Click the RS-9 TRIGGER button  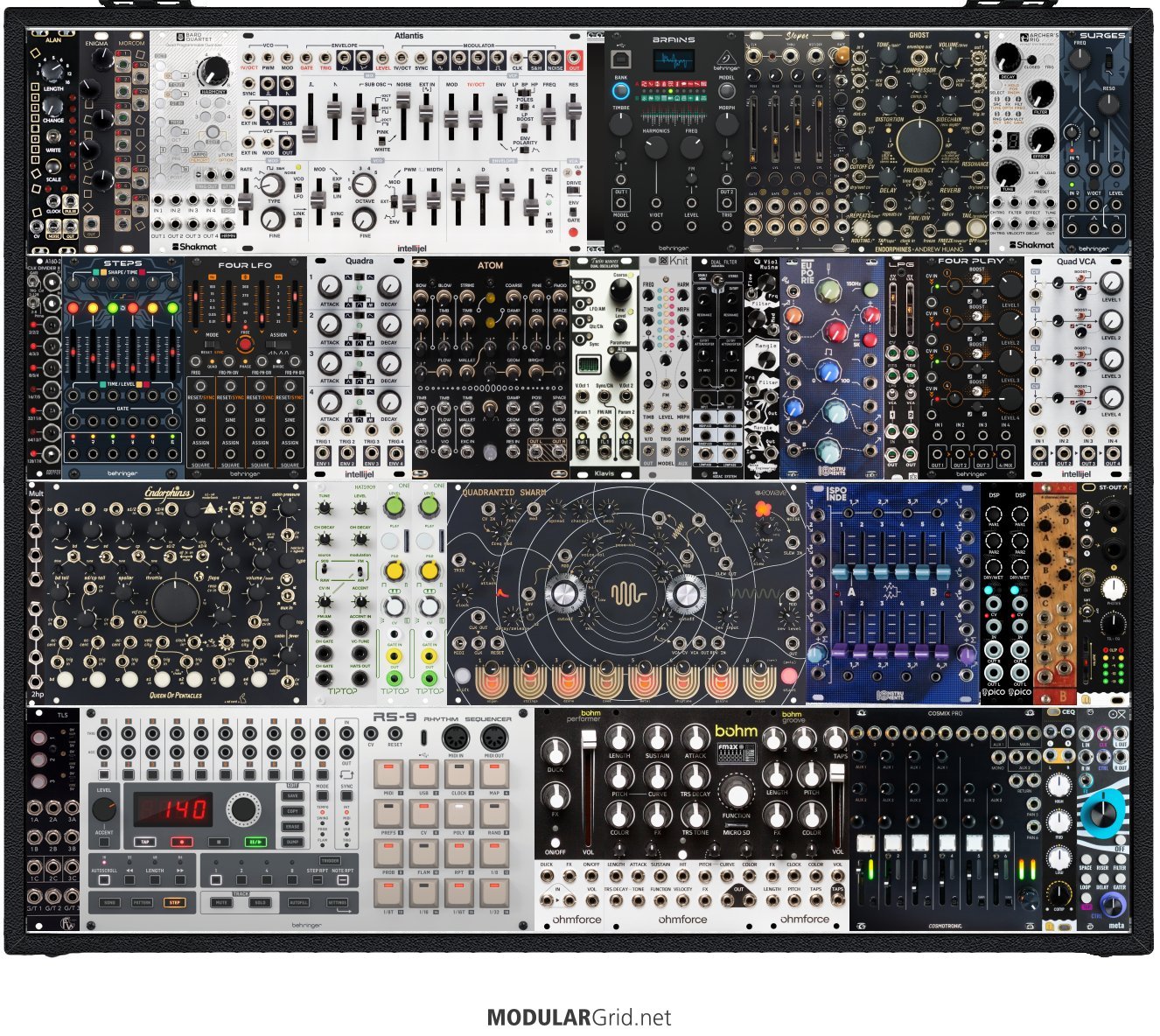coord(330,860)
